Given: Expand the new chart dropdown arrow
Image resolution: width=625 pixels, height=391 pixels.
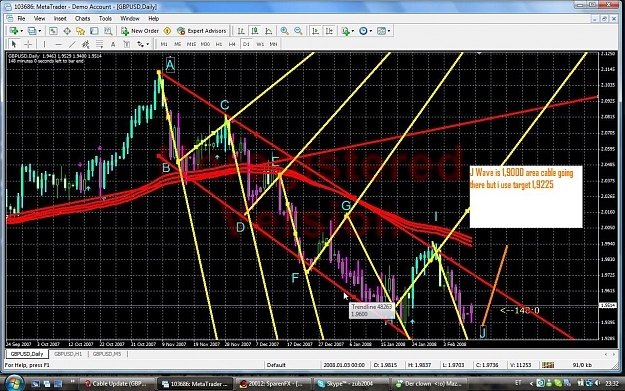Looking at the screenshot, I should (21, 31).
